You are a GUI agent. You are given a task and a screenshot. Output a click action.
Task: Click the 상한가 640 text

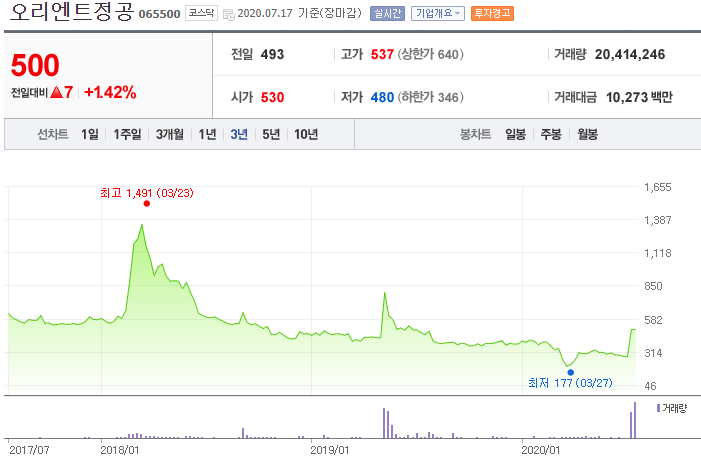431,55
